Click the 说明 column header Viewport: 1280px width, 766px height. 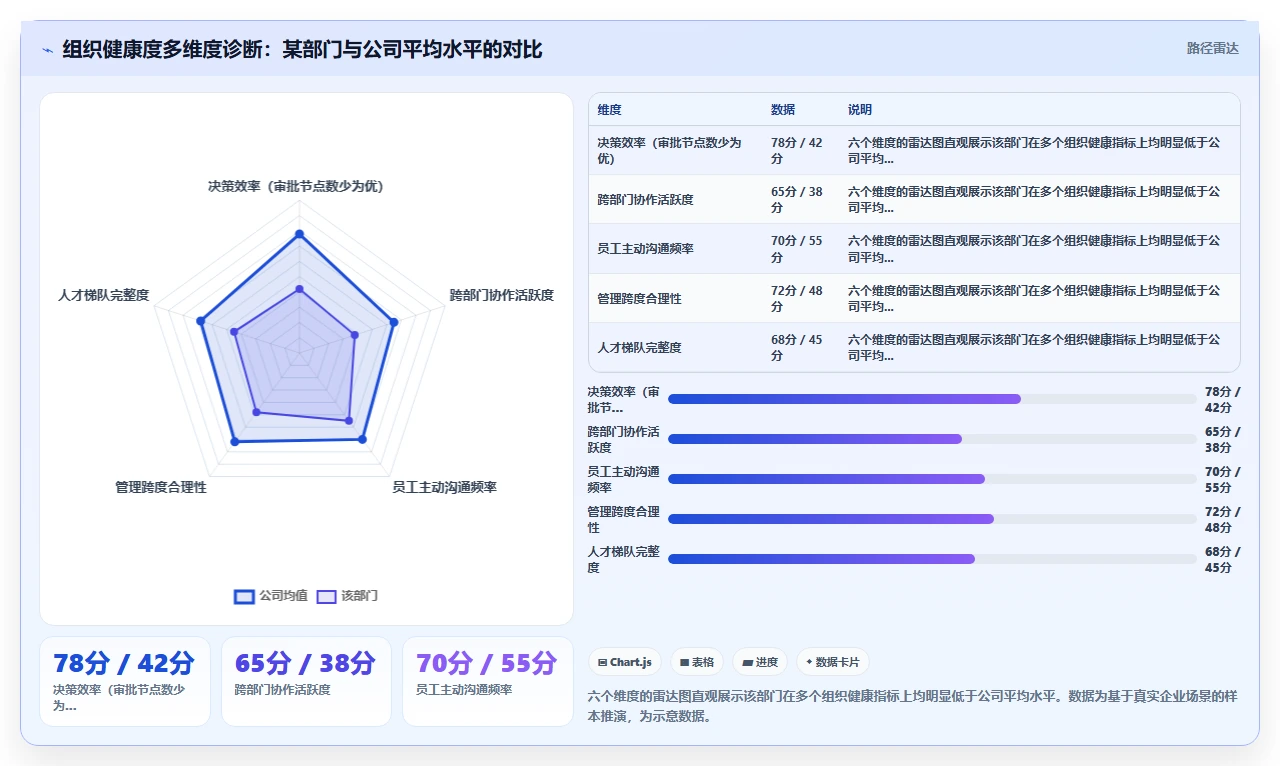click(x=860, y=110)
